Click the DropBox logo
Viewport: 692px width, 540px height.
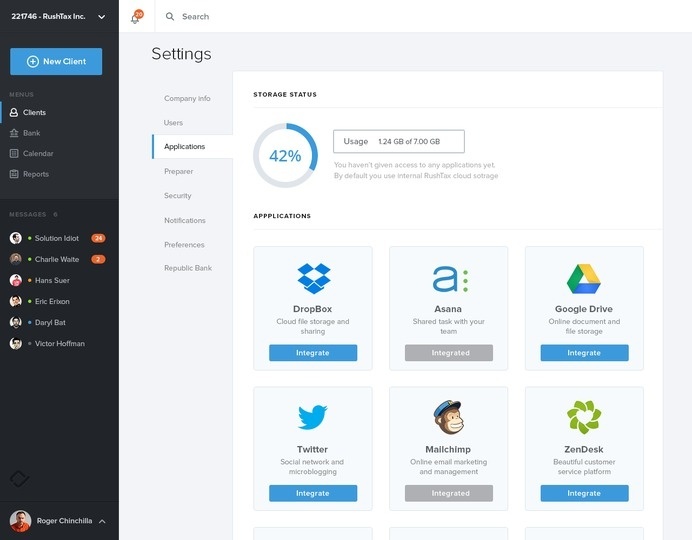pos(313,278)
